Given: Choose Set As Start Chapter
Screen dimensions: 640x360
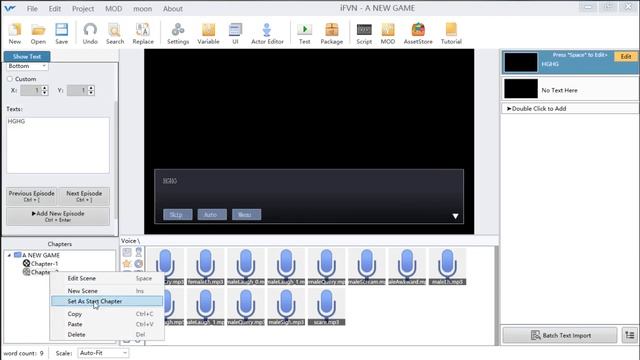Looking at the screenshot, I should [107, 301].
